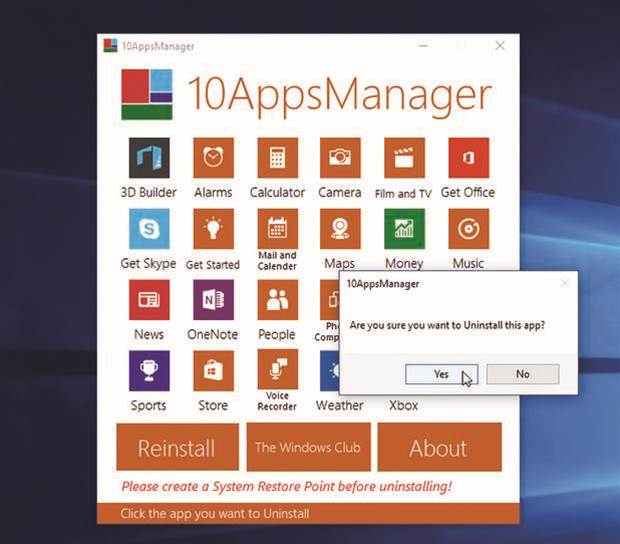Click the 'Click the app you want to Uninstall' status

(215, 514)
